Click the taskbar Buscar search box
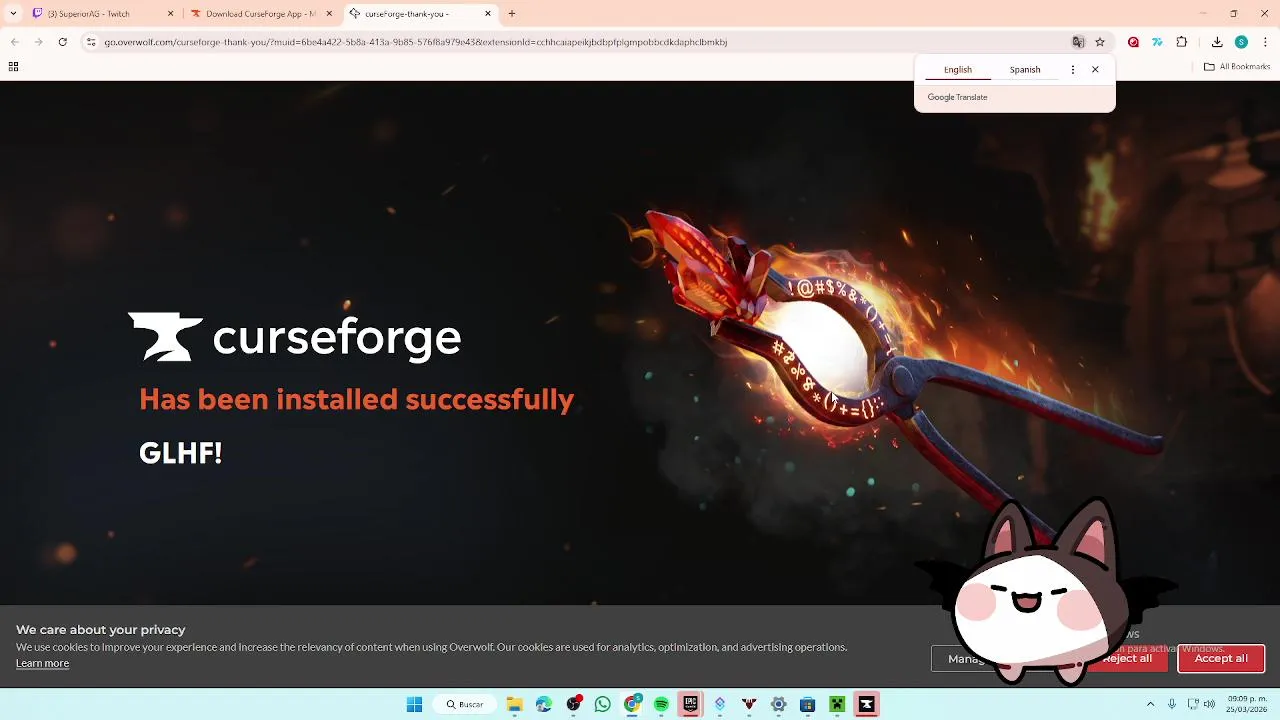 coord(465,705)
